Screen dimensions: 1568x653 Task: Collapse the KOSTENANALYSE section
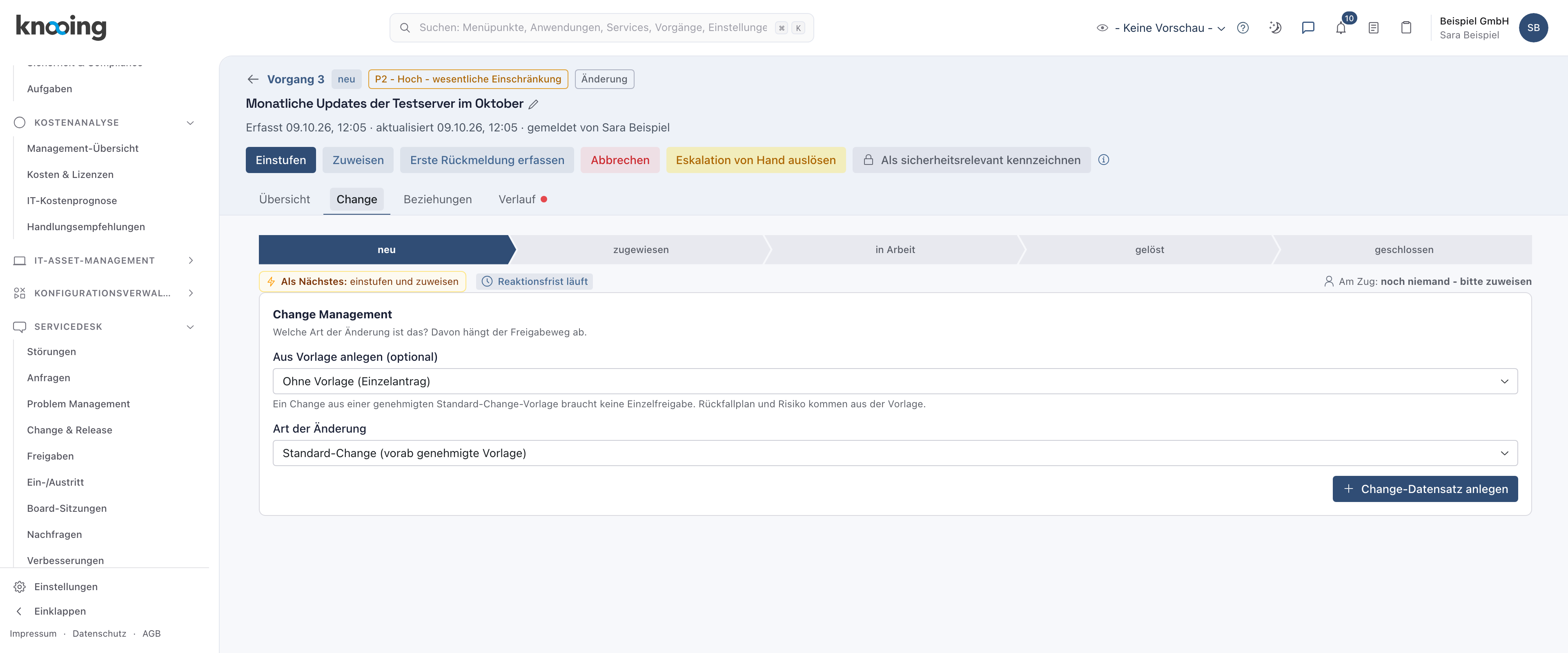click(x=191, y=122)
